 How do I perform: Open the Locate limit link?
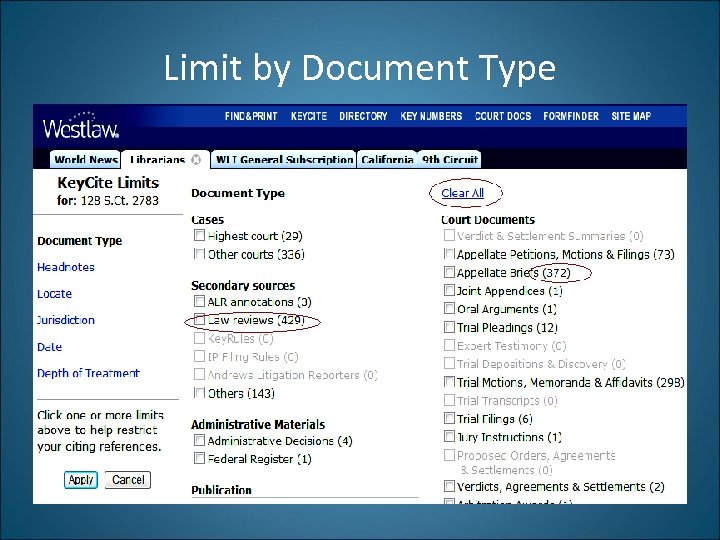tap(54, 294)
